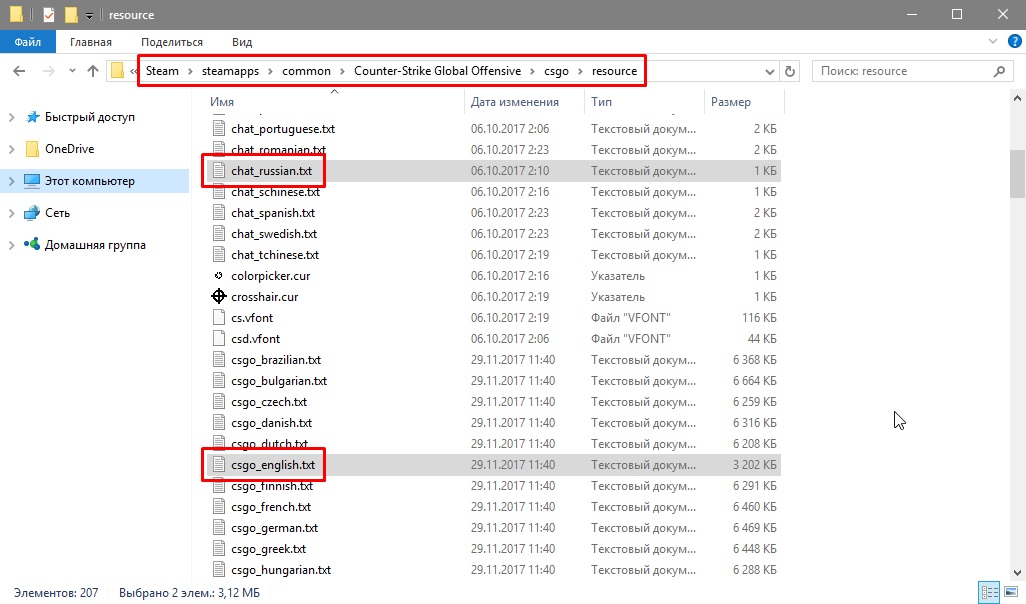Click the csgo_brazilian.txt file icon

pyautogui.click(x=219, y=359)
